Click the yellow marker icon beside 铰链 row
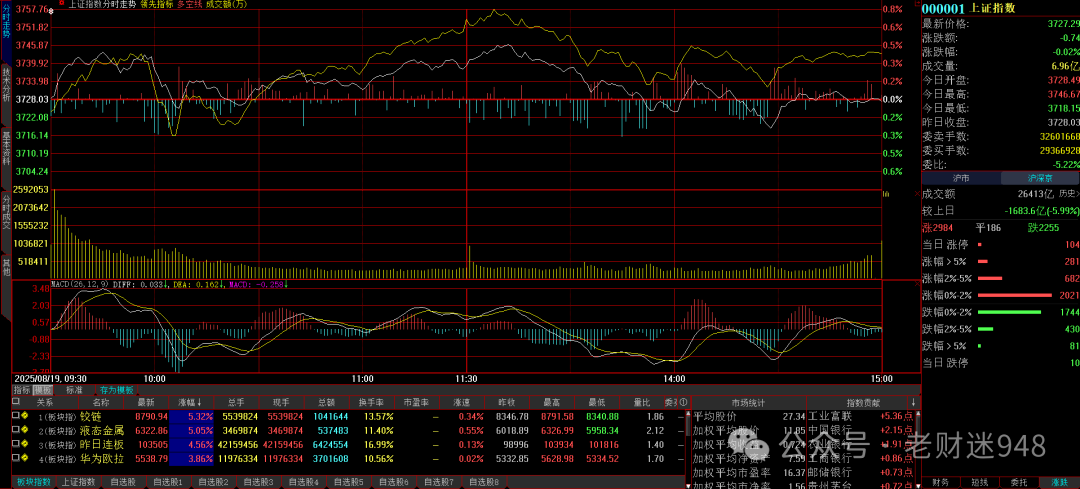1080x489 pixels. (23, 415)
